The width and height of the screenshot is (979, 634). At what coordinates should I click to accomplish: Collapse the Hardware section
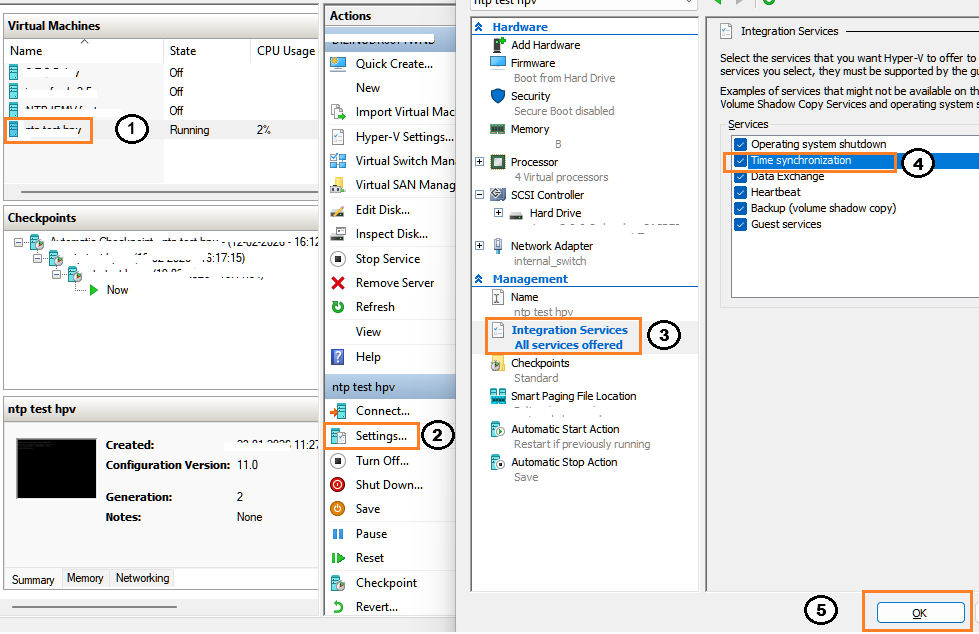(479, 27)
